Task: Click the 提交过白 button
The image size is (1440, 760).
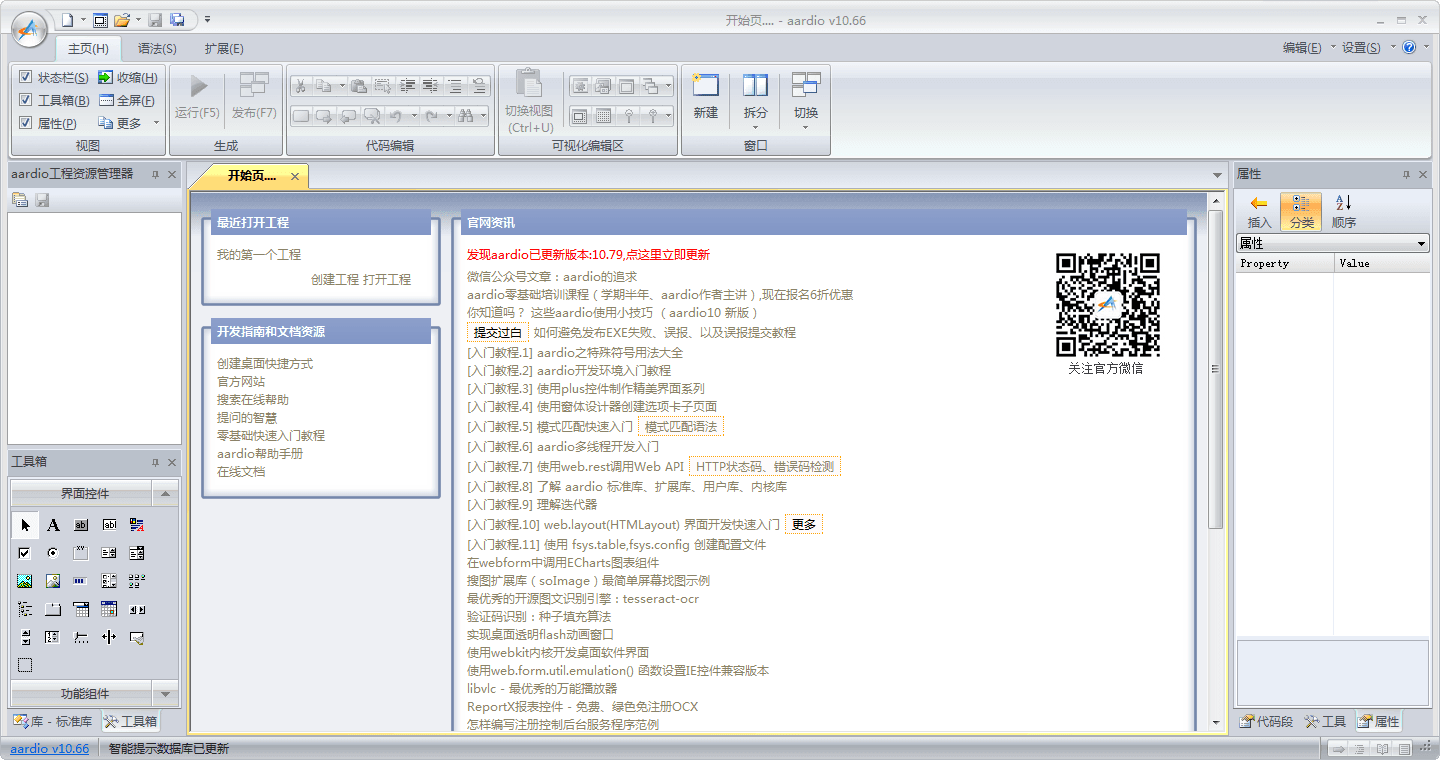Action: pyautogui.click(x=497, y=332)
